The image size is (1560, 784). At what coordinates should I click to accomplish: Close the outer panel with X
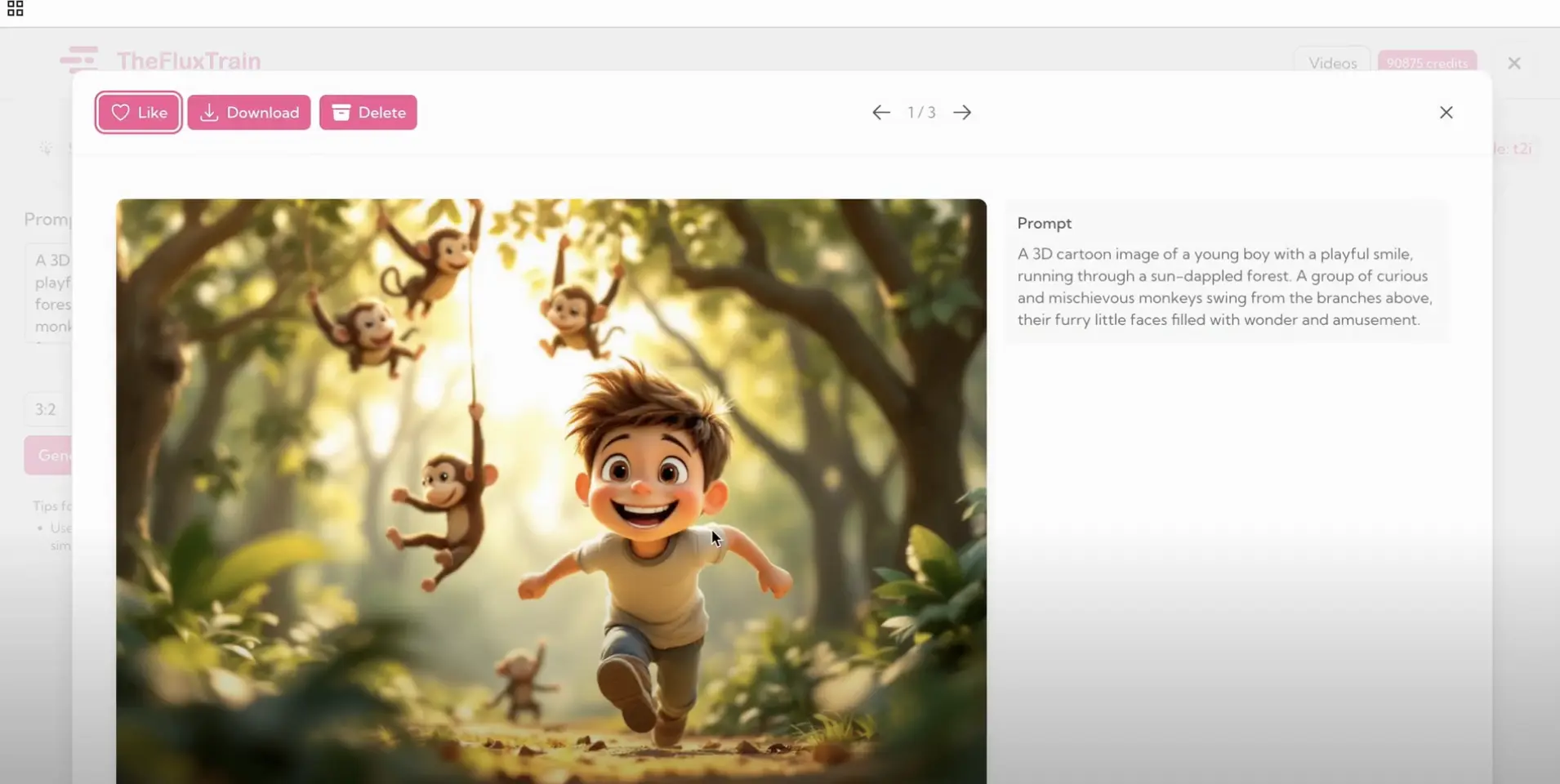[1514, 63]
